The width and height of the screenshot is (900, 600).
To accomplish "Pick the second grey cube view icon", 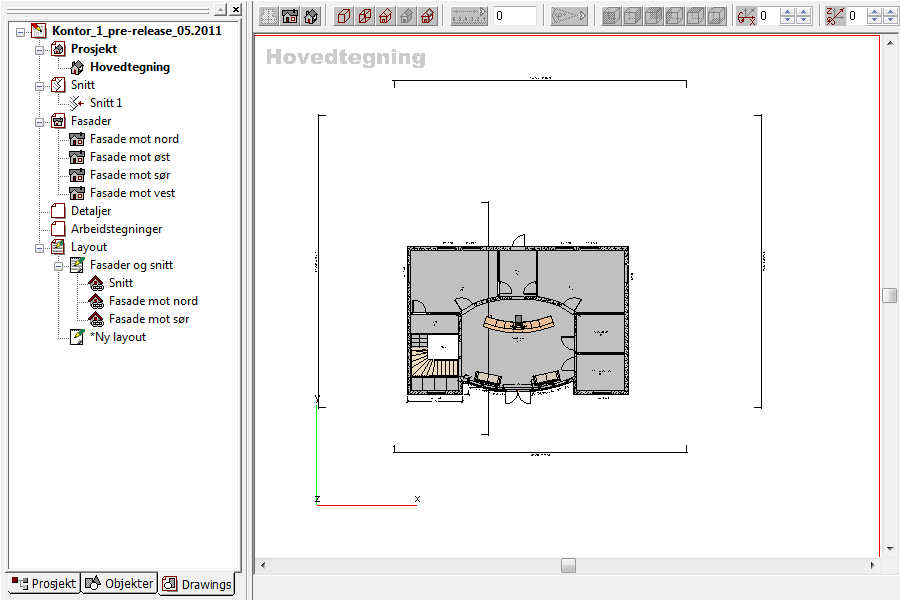I will [633, 16].
